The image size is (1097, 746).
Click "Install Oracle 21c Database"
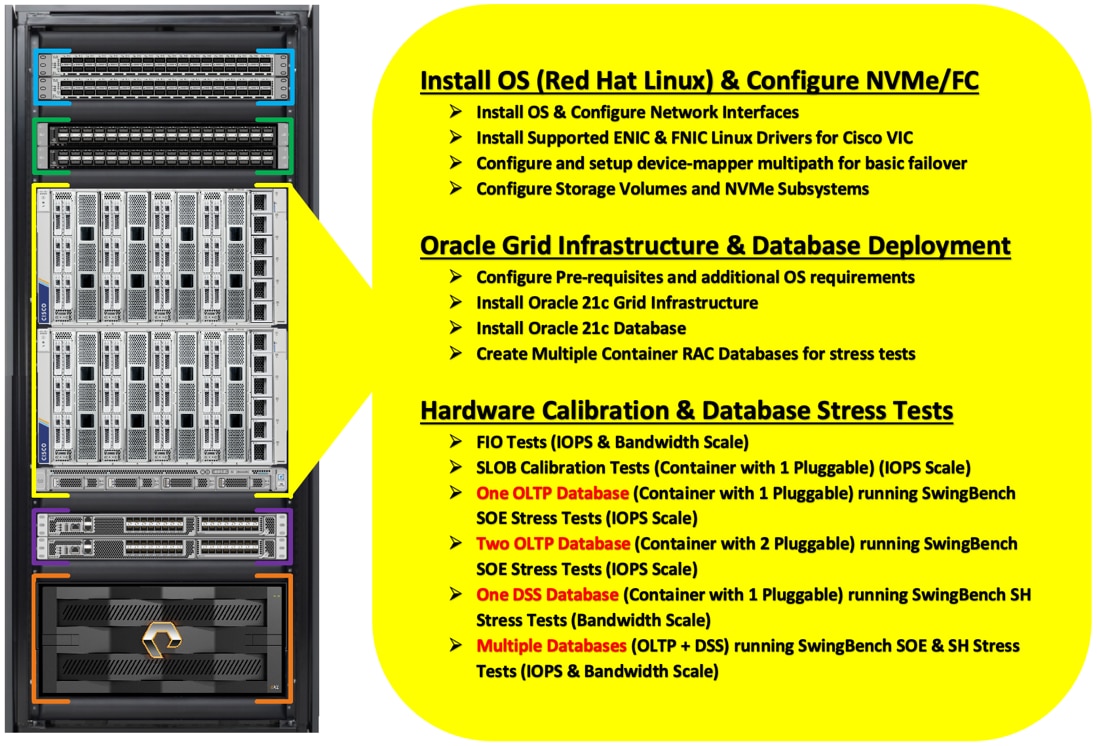coord(581,328)
